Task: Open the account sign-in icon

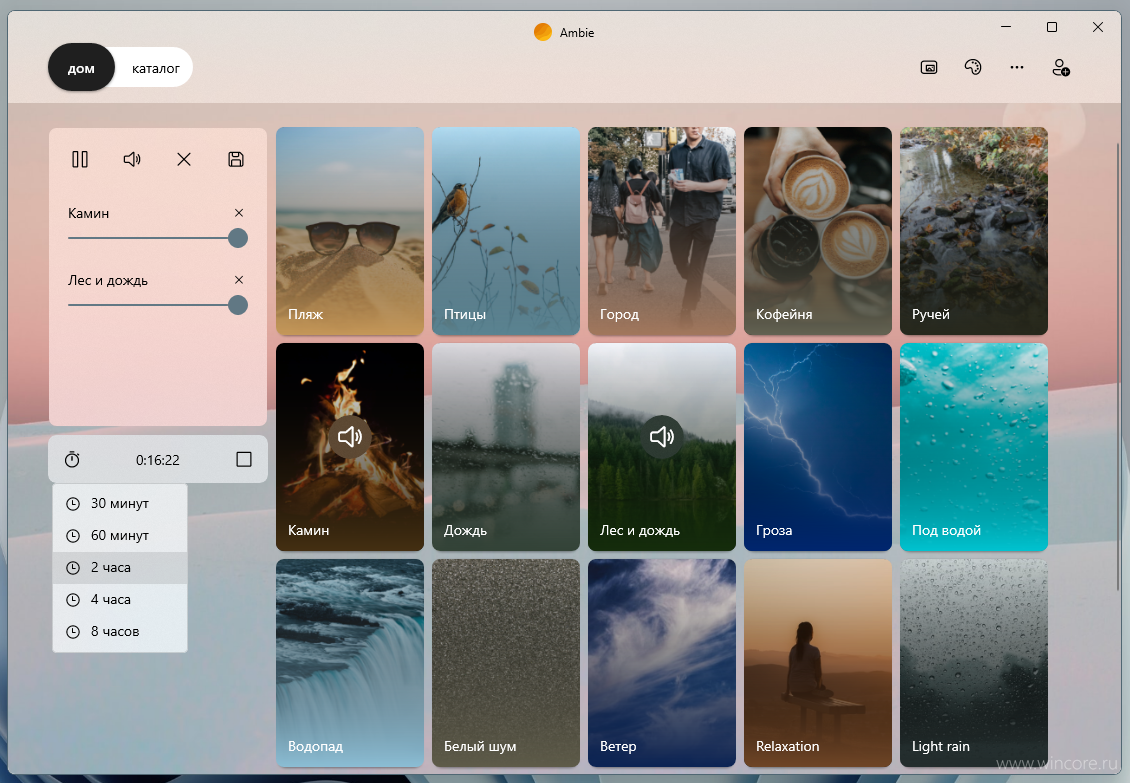Action: click(x=1061, y=68)
